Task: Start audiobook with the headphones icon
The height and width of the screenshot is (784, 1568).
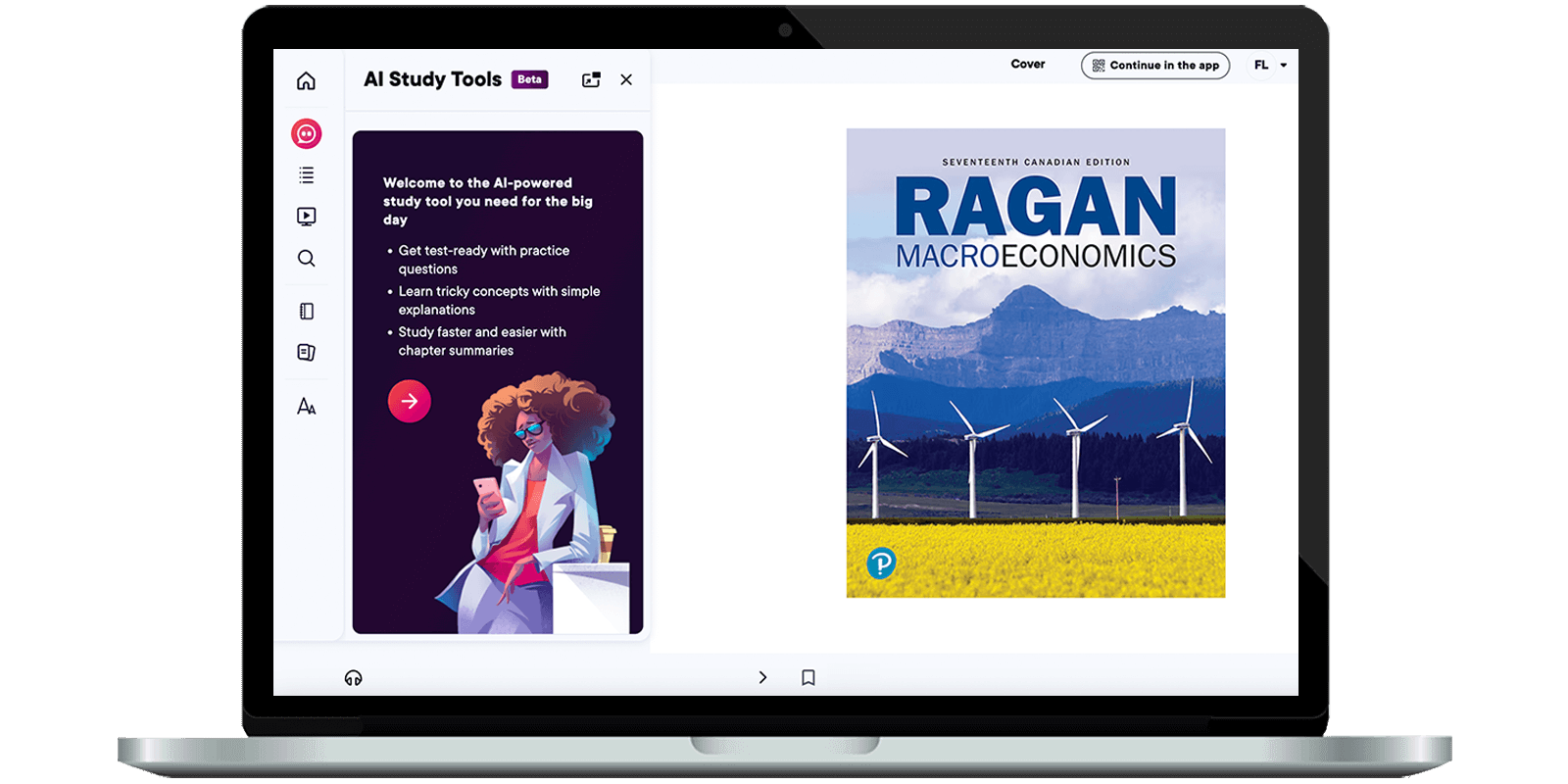Action: tap(354, 678)
